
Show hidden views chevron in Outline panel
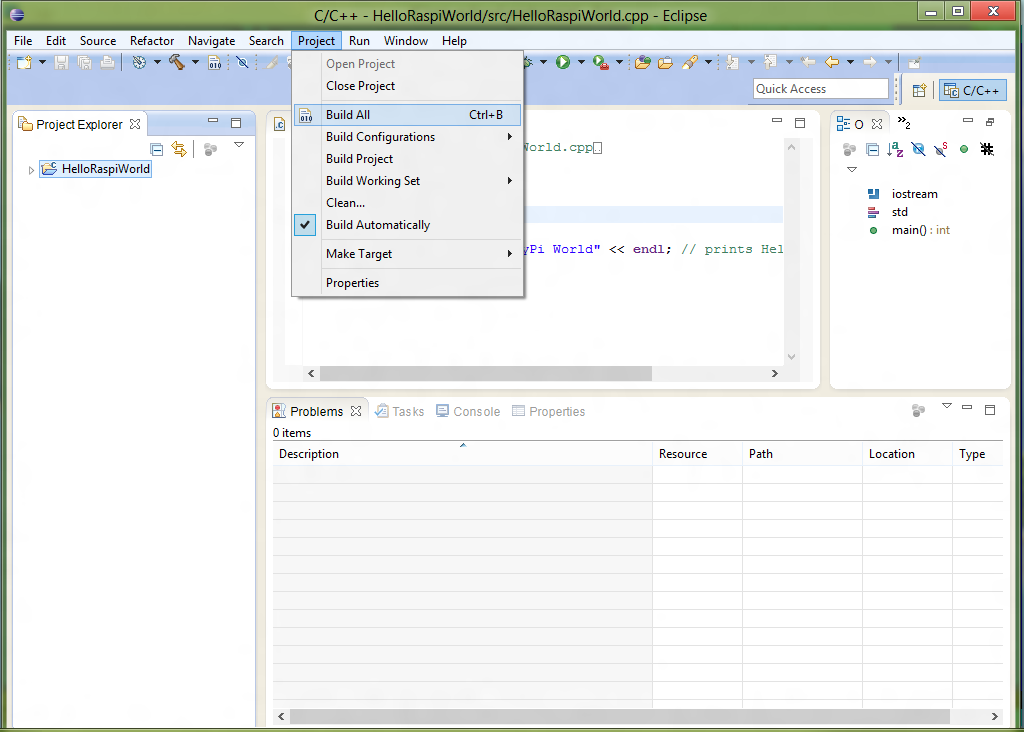pos(904,123)
